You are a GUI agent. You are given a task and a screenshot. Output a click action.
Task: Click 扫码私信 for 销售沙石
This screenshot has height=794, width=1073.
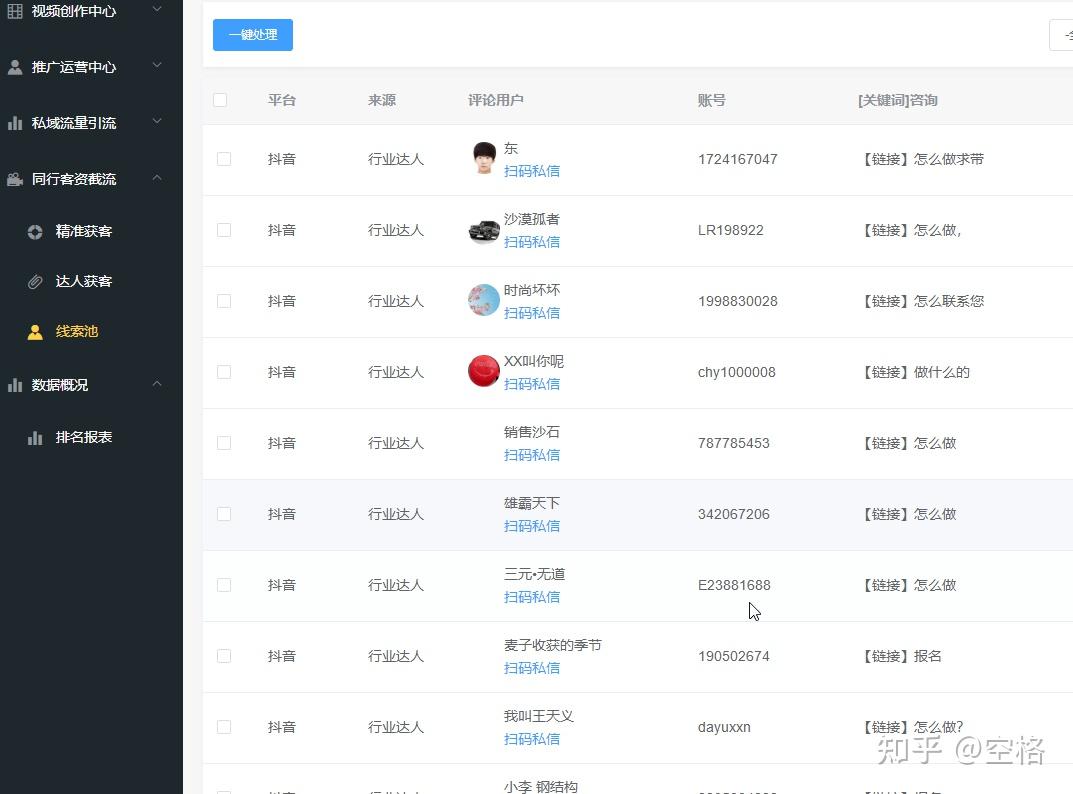[532, 455]
